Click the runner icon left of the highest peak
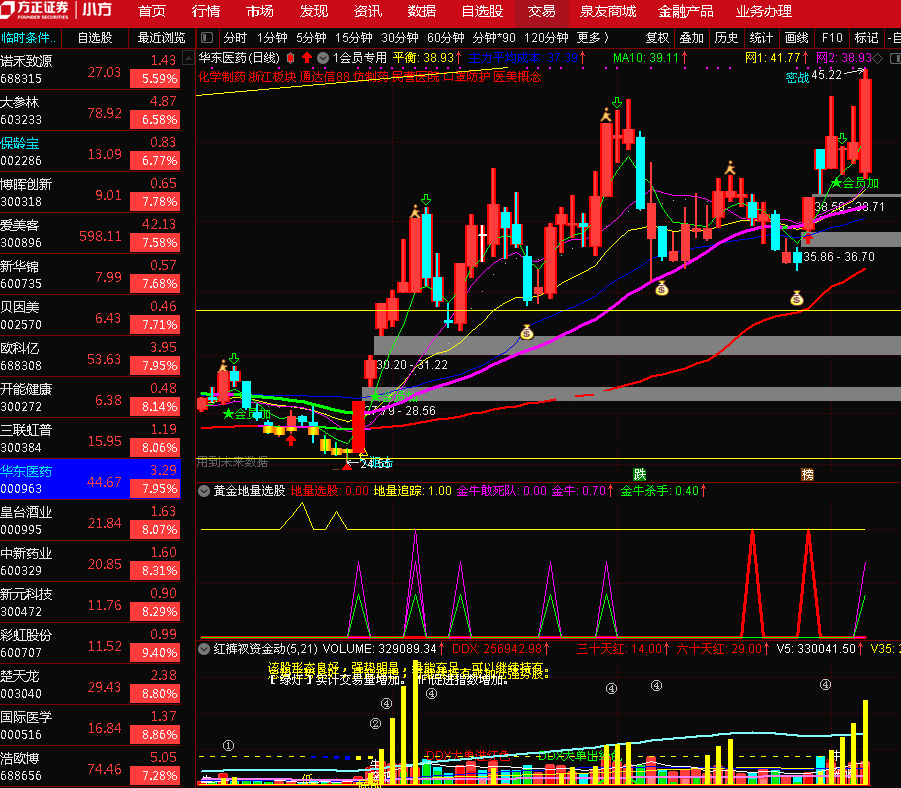Viewport: 901px width, 788px height. coord(606,115)
